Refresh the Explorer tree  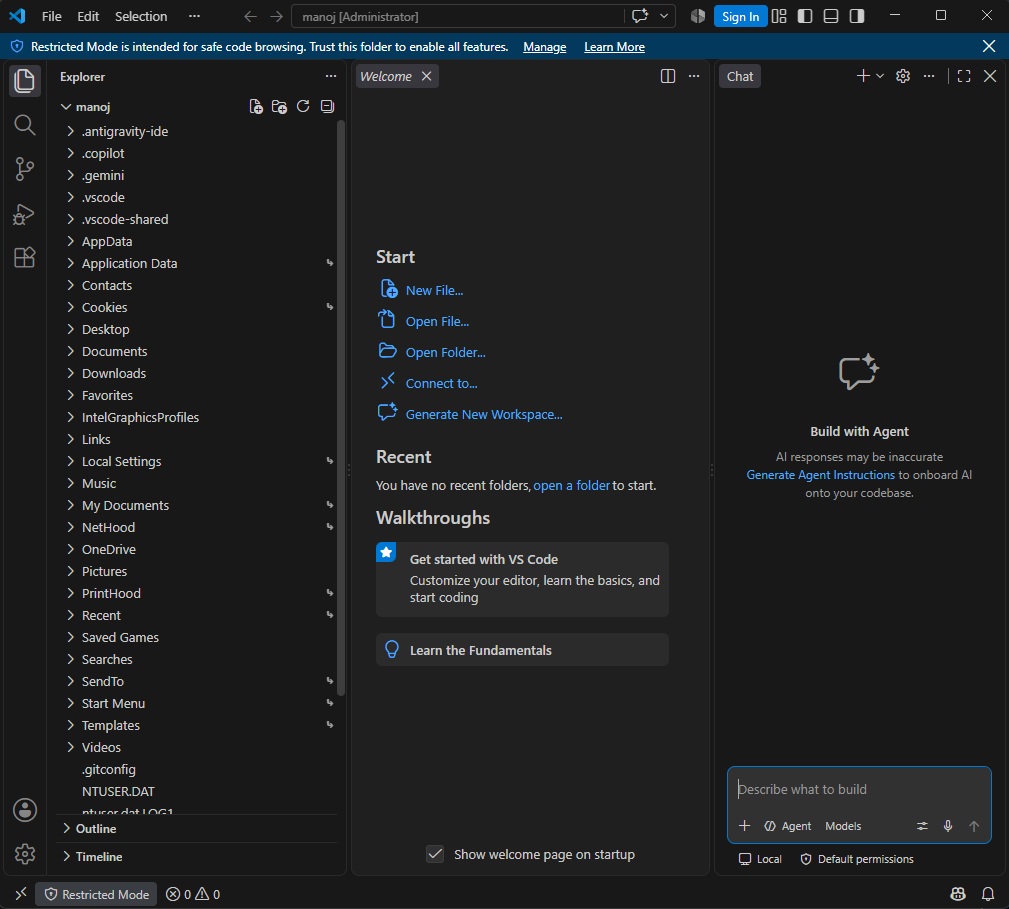(x=303, y=107)
